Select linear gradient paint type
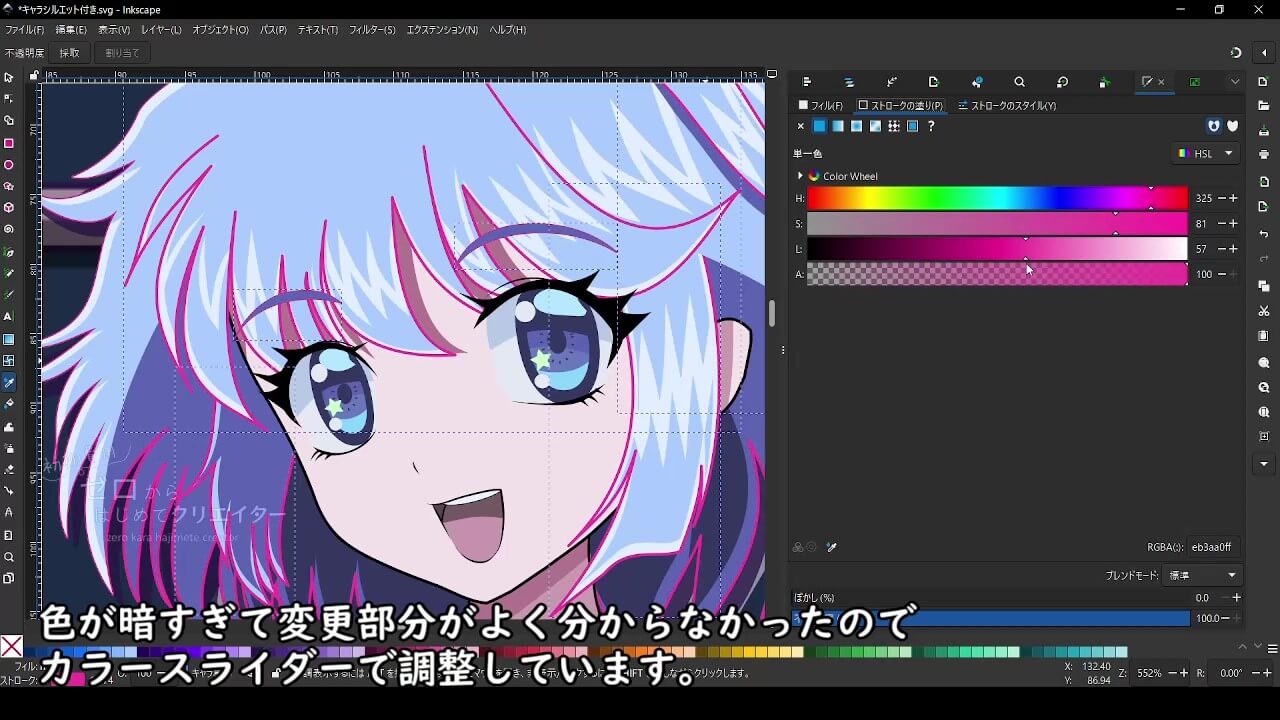 [838, 126]
